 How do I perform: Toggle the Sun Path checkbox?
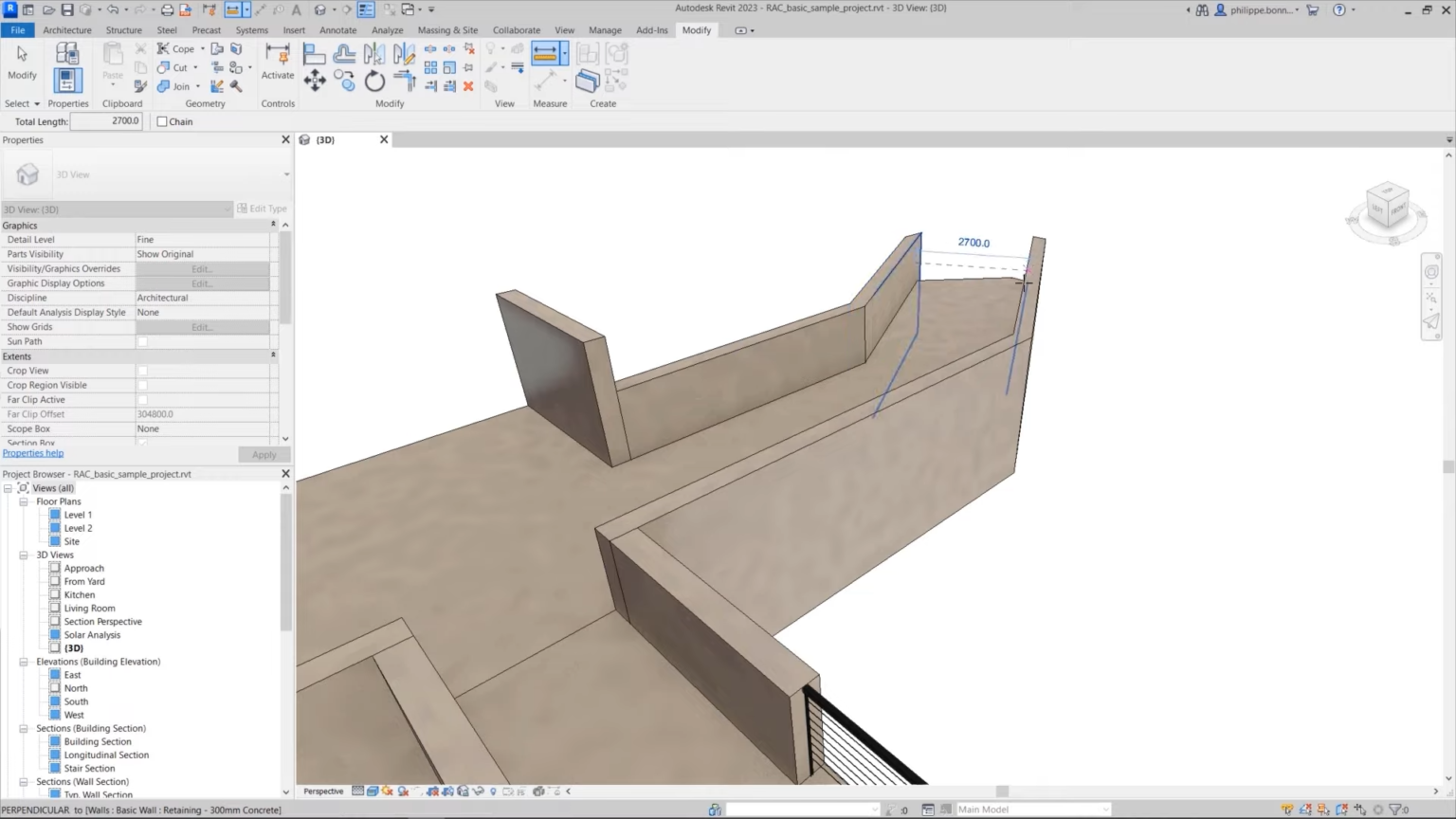coord(142,341)
